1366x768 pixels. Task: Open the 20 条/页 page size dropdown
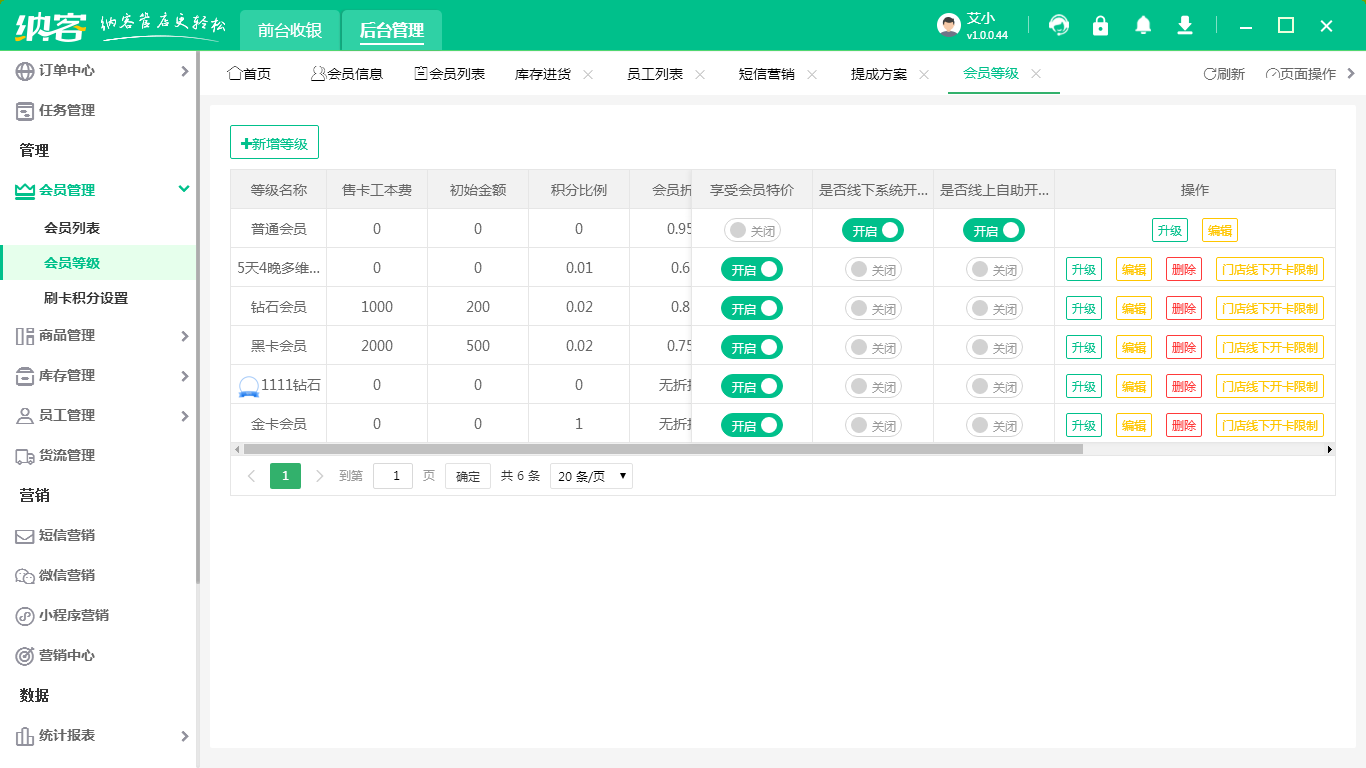tap(591, 477)
